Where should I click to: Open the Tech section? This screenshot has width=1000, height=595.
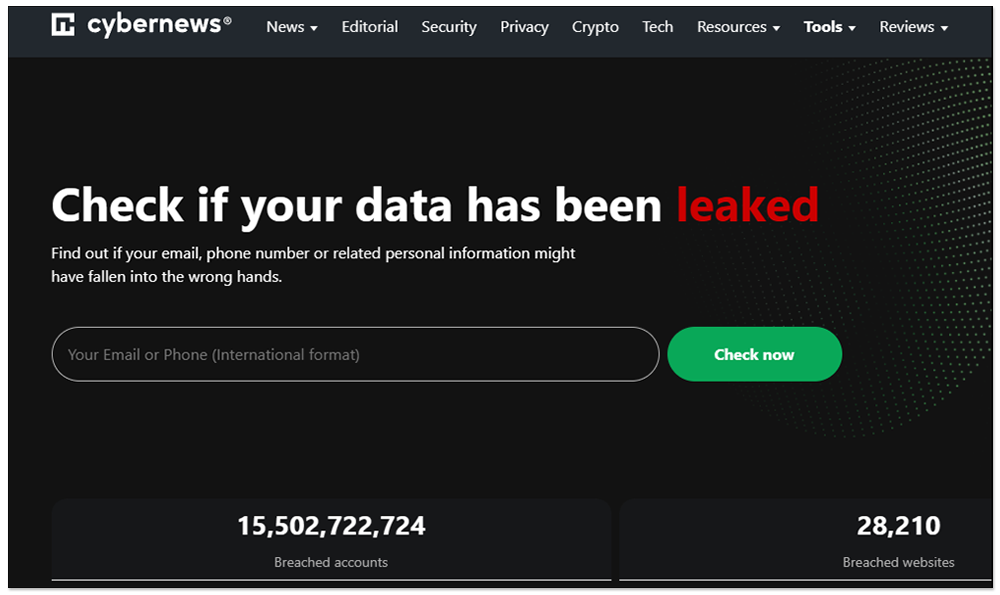click(x=657, y=27)
